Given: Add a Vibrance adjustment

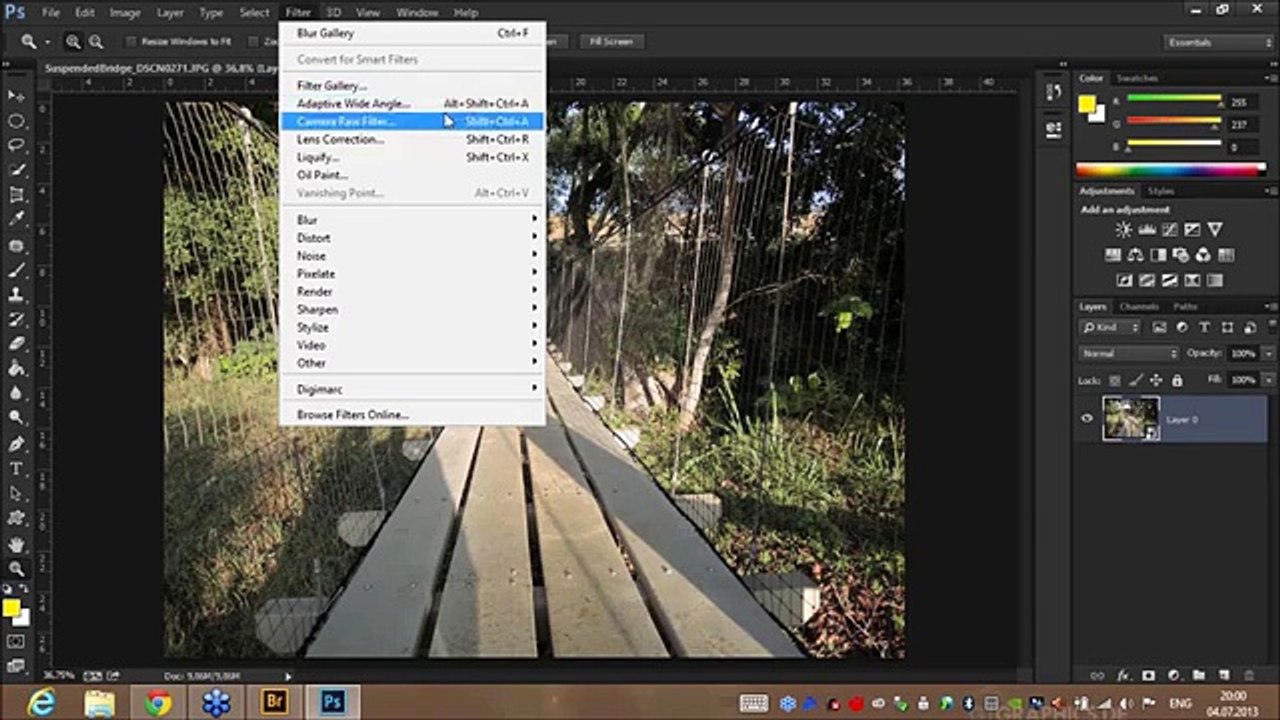Looking at the screenshot, I should [x=1215, y=230].
